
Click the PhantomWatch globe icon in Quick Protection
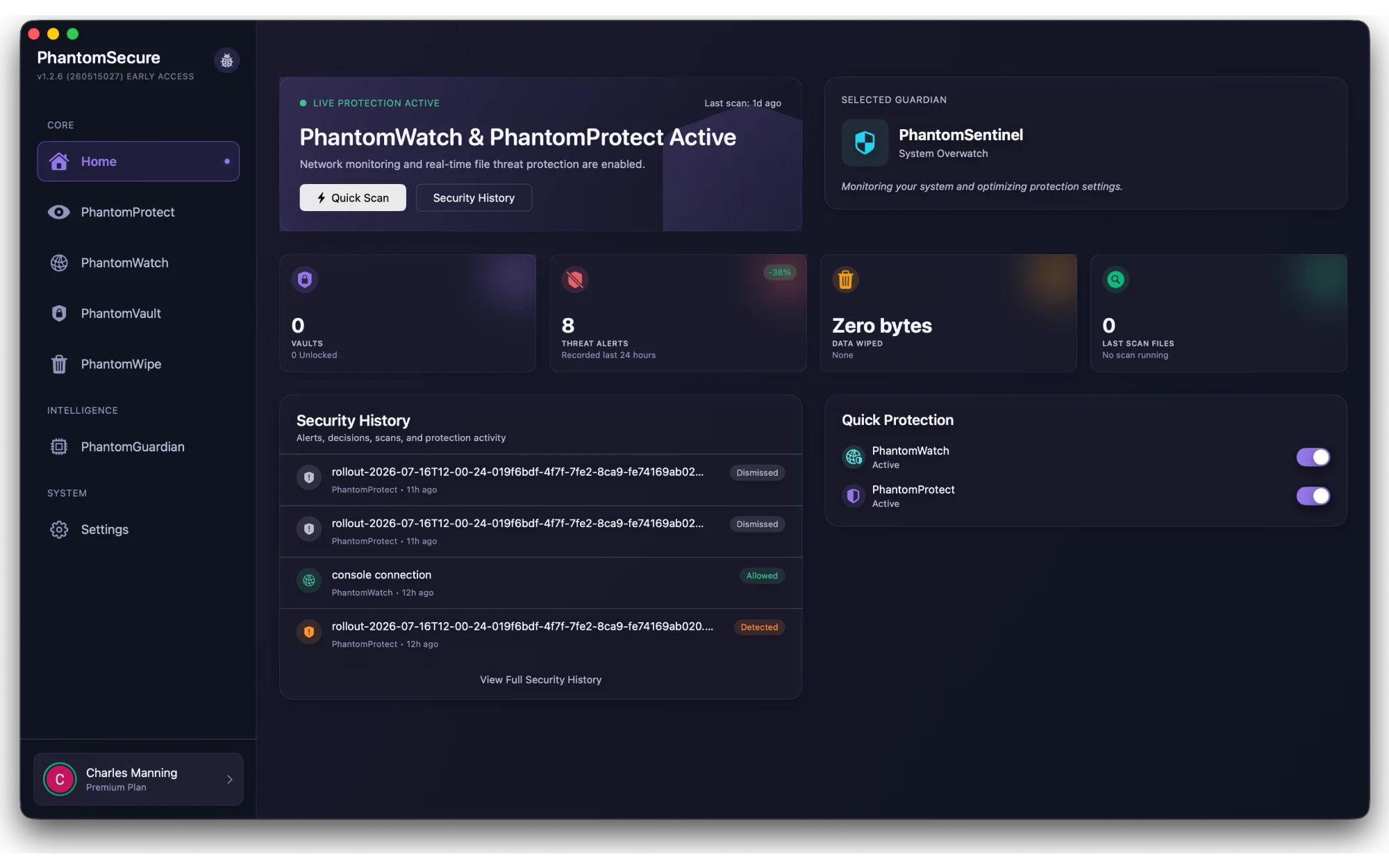point(854,457)
